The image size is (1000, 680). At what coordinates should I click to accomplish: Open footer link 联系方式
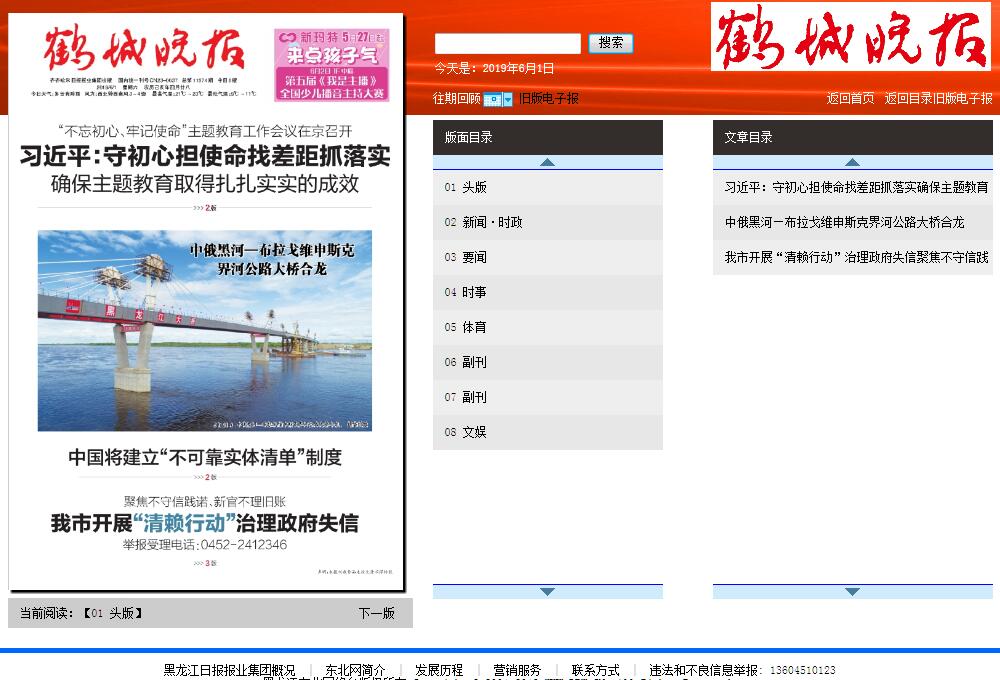point(596,670)
